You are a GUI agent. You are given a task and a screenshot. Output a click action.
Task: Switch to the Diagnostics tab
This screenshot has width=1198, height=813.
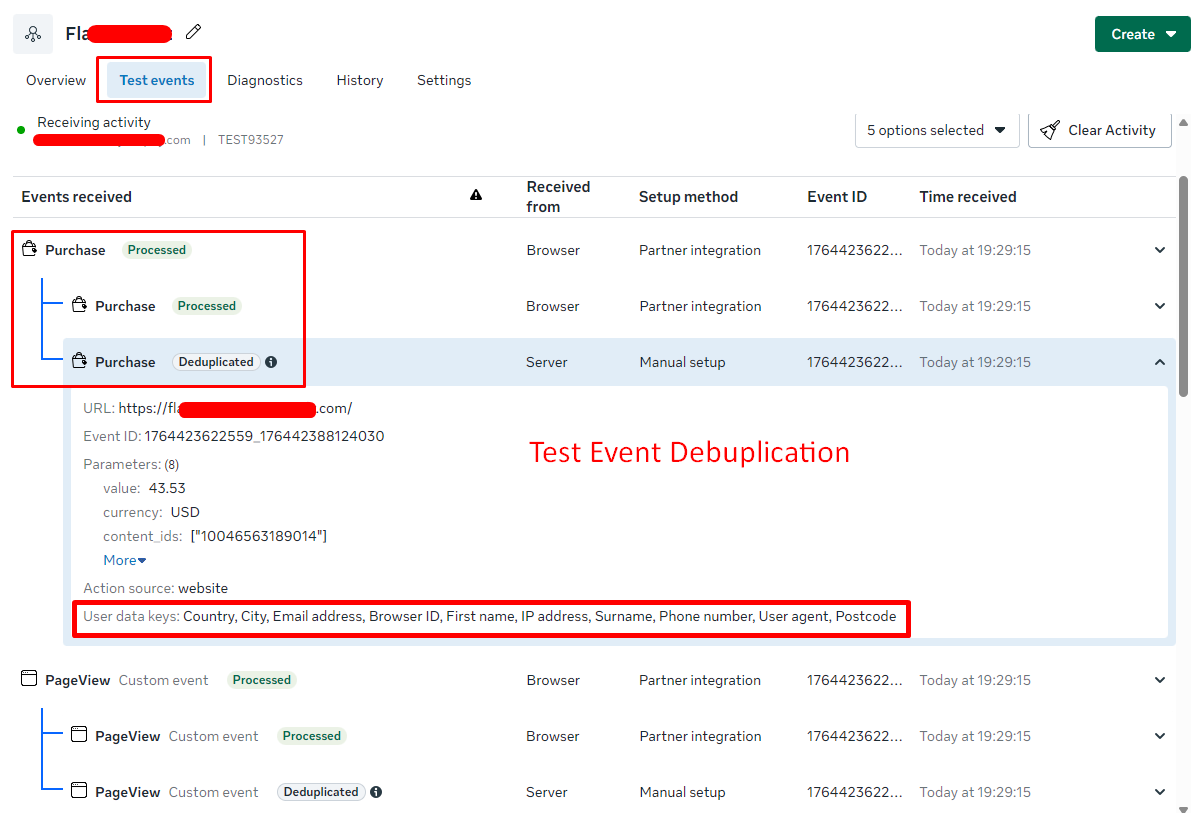[264, 80]
